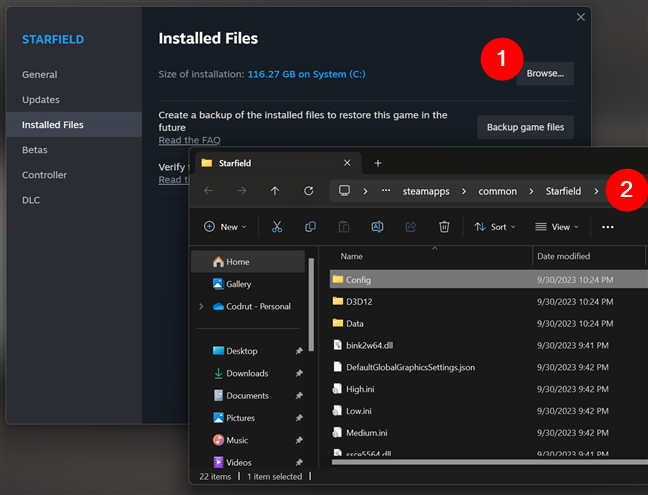The image size is (648, 495).
Task: Click the Copy icon in Explorer toolbar
Action: click(310, 227)
